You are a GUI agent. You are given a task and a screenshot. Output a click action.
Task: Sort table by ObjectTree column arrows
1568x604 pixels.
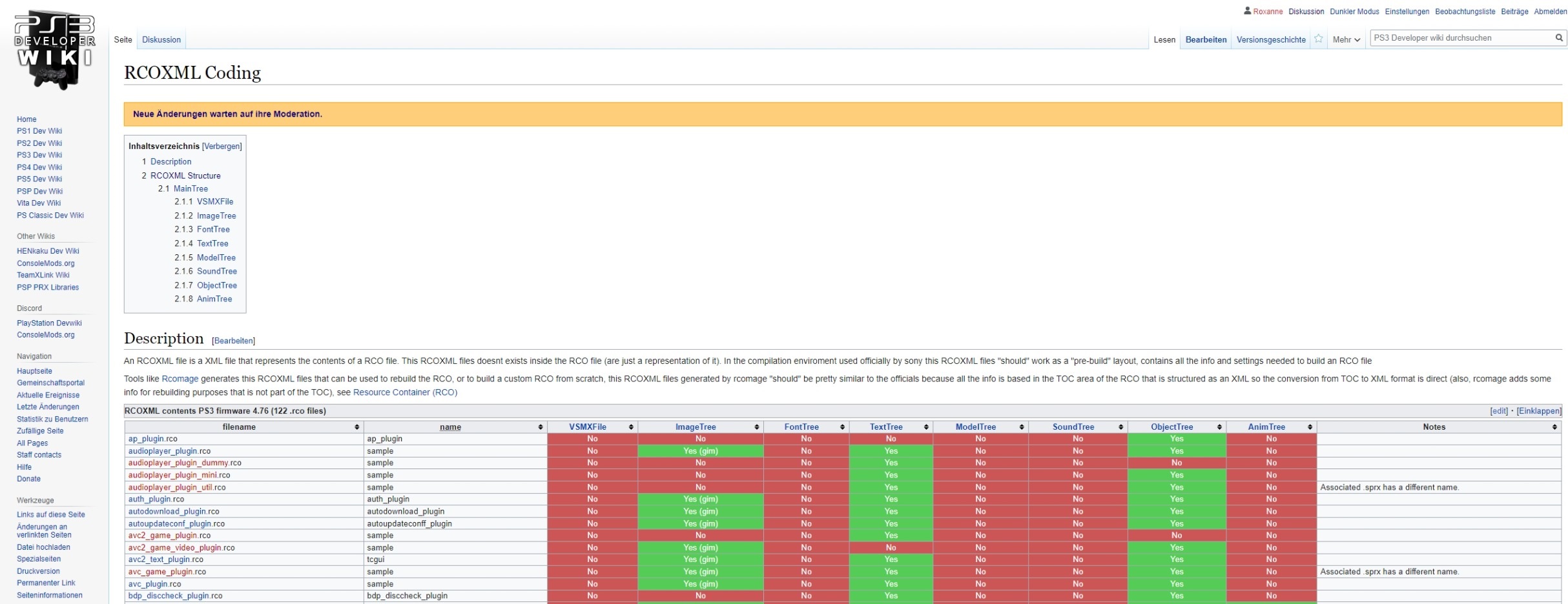[1219, 427]
